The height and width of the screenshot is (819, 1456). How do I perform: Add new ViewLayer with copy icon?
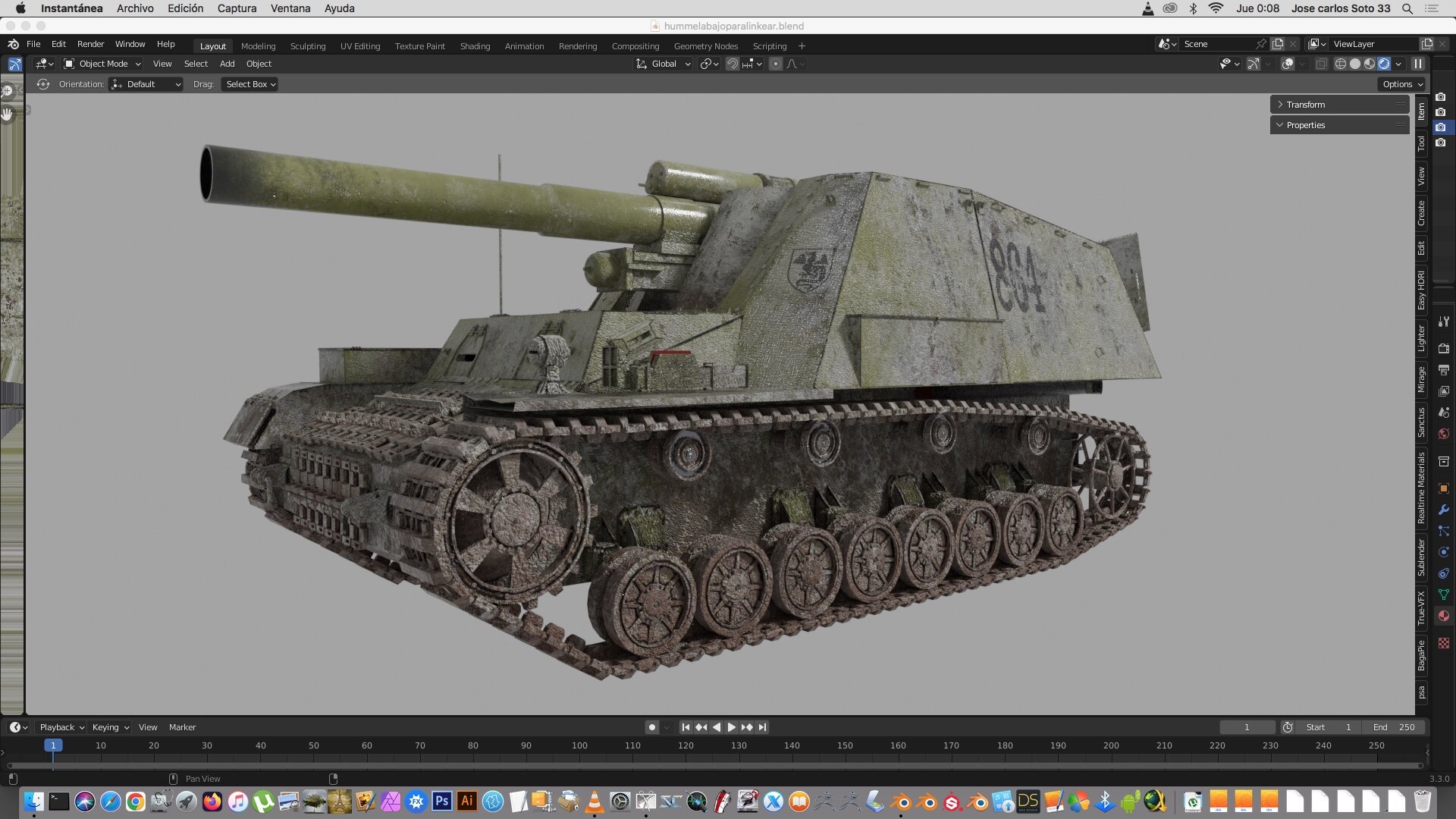1427,44
